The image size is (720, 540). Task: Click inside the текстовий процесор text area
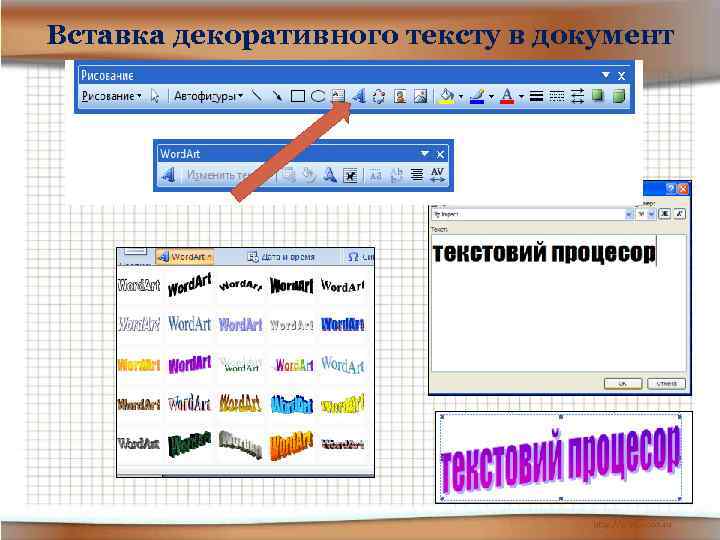pos(559,303)
